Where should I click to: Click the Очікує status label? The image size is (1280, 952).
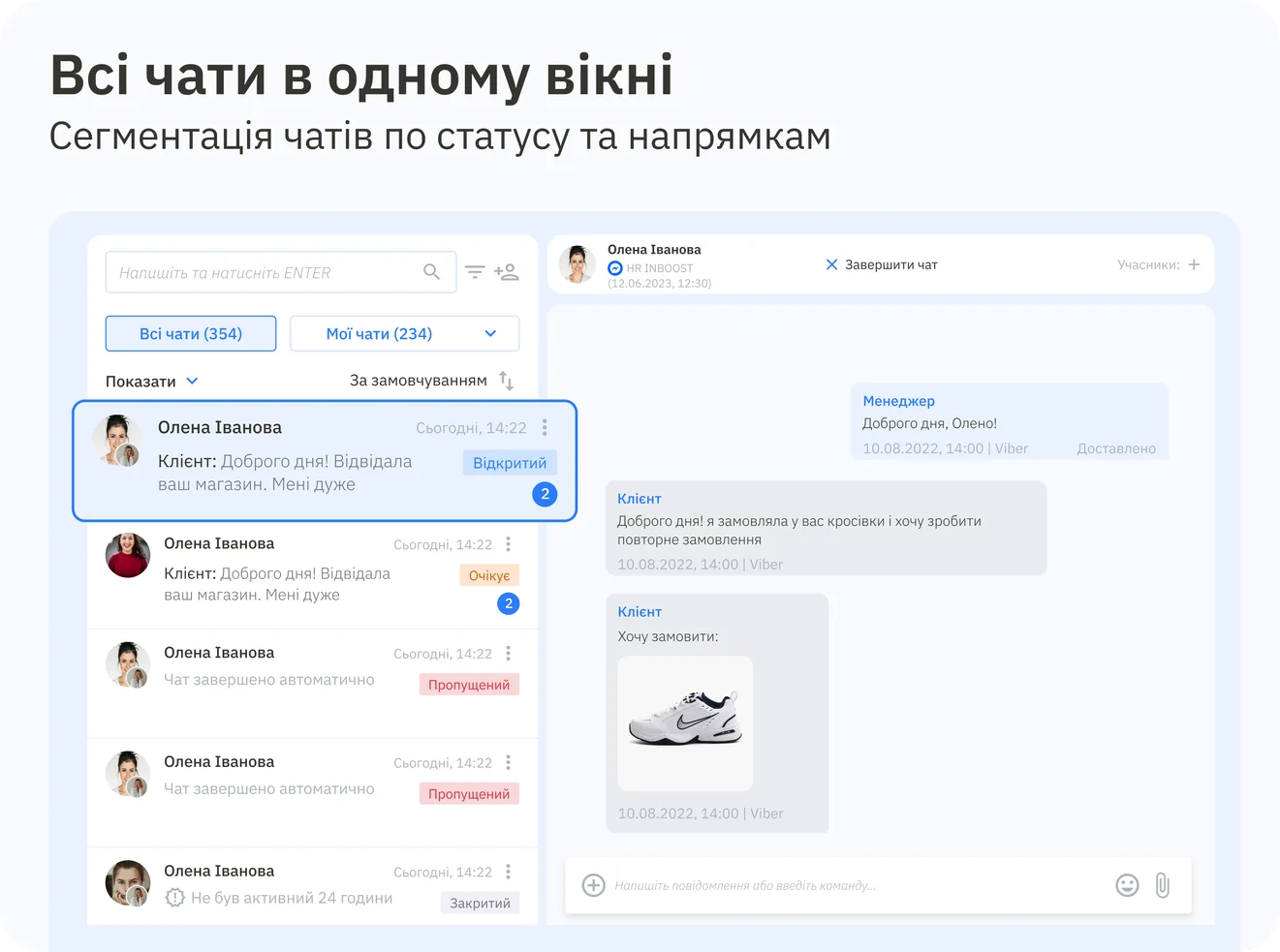(489, 575)
